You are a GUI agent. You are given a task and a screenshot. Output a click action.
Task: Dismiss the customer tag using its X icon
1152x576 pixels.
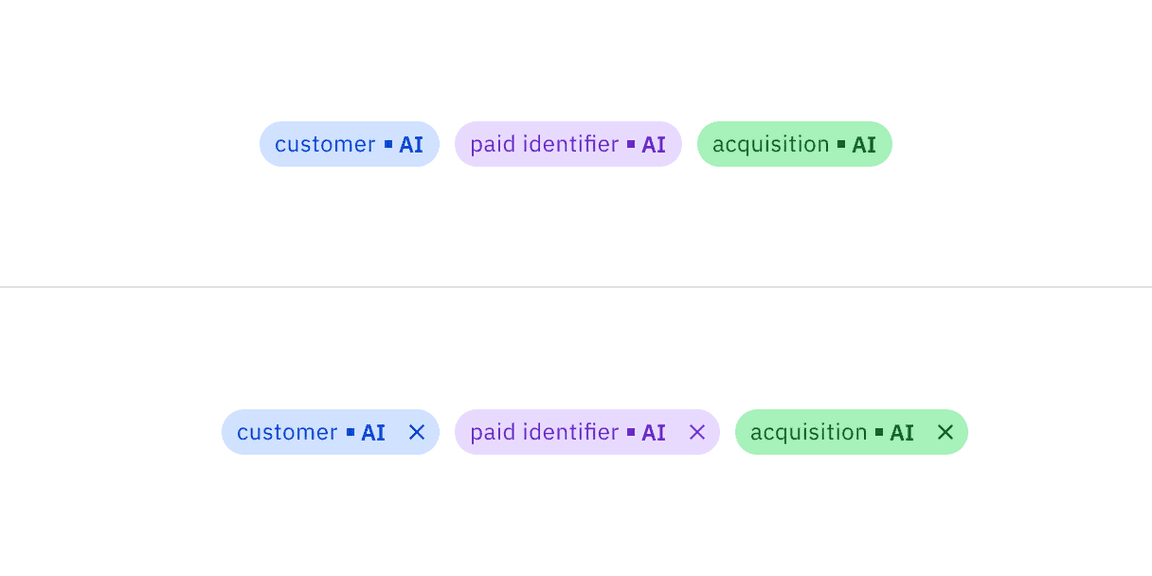[x=418, y=432]
